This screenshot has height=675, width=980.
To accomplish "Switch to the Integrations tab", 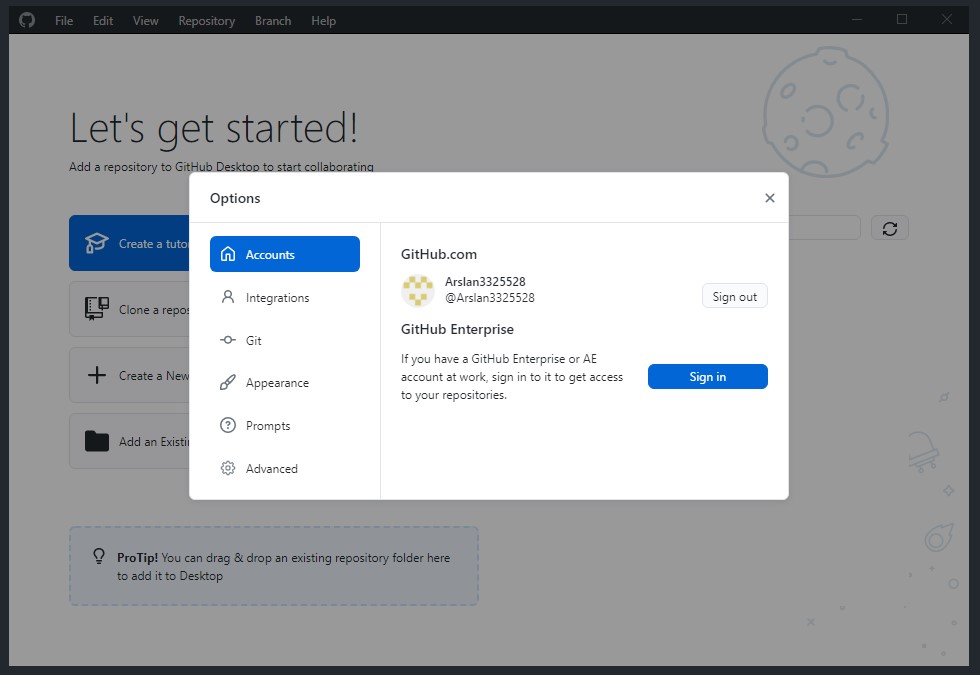I will tap(285, 298).
